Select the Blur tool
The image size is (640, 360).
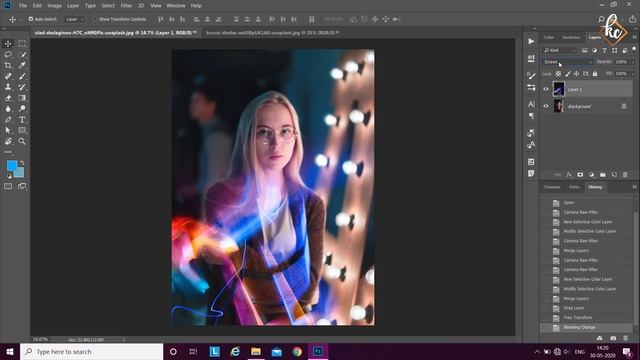[8, 109]
